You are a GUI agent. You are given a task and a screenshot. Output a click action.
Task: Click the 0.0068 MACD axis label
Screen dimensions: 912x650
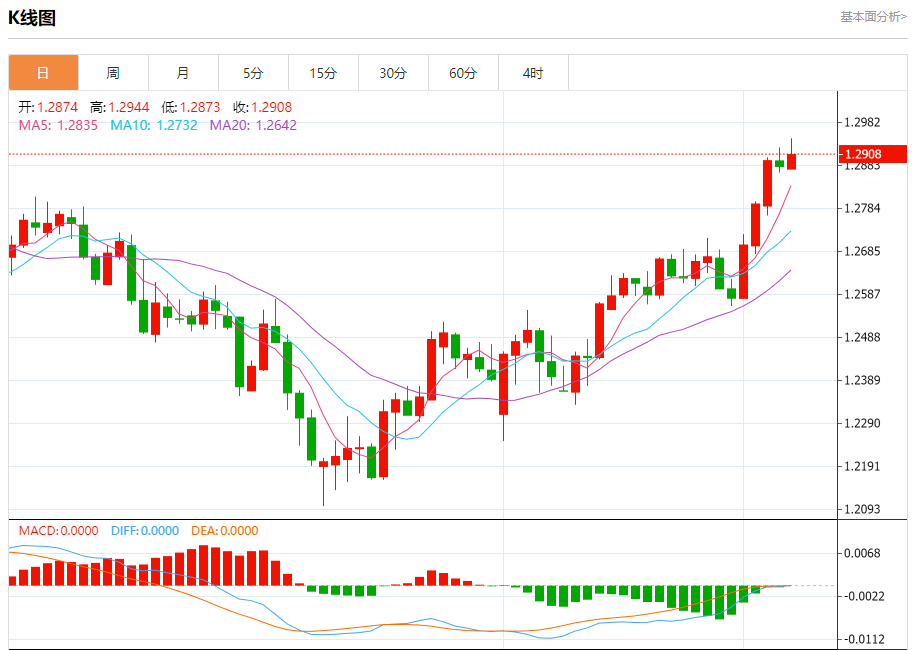point(863,553)
